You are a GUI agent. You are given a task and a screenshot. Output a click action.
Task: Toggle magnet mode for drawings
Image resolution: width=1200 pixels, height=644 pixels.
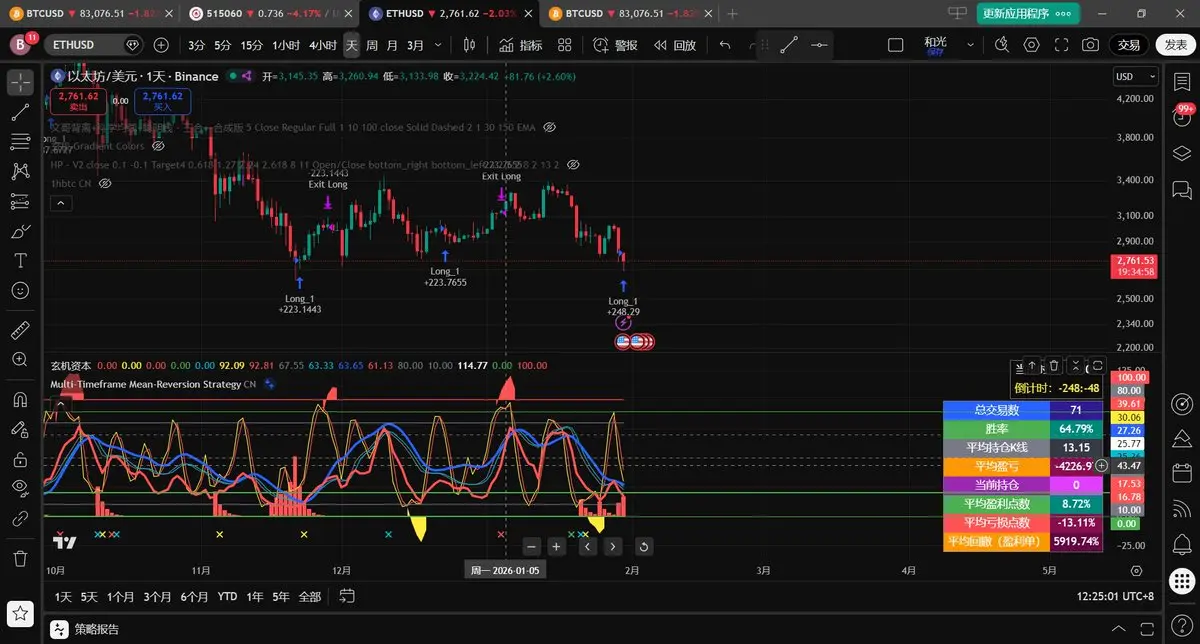(x=20, y=399)
